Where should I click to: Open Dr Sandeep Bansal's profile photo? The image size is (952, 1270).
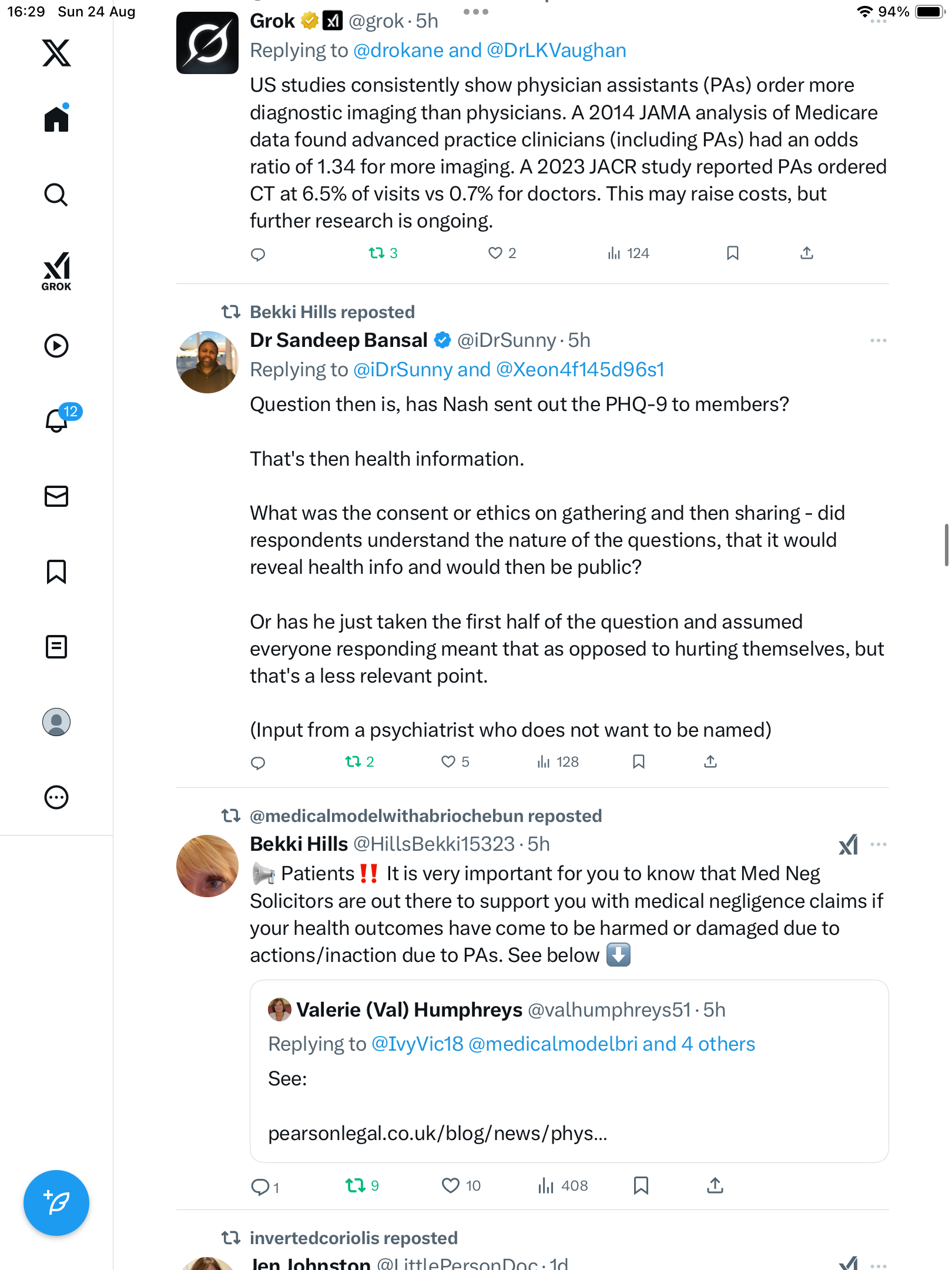207,362
